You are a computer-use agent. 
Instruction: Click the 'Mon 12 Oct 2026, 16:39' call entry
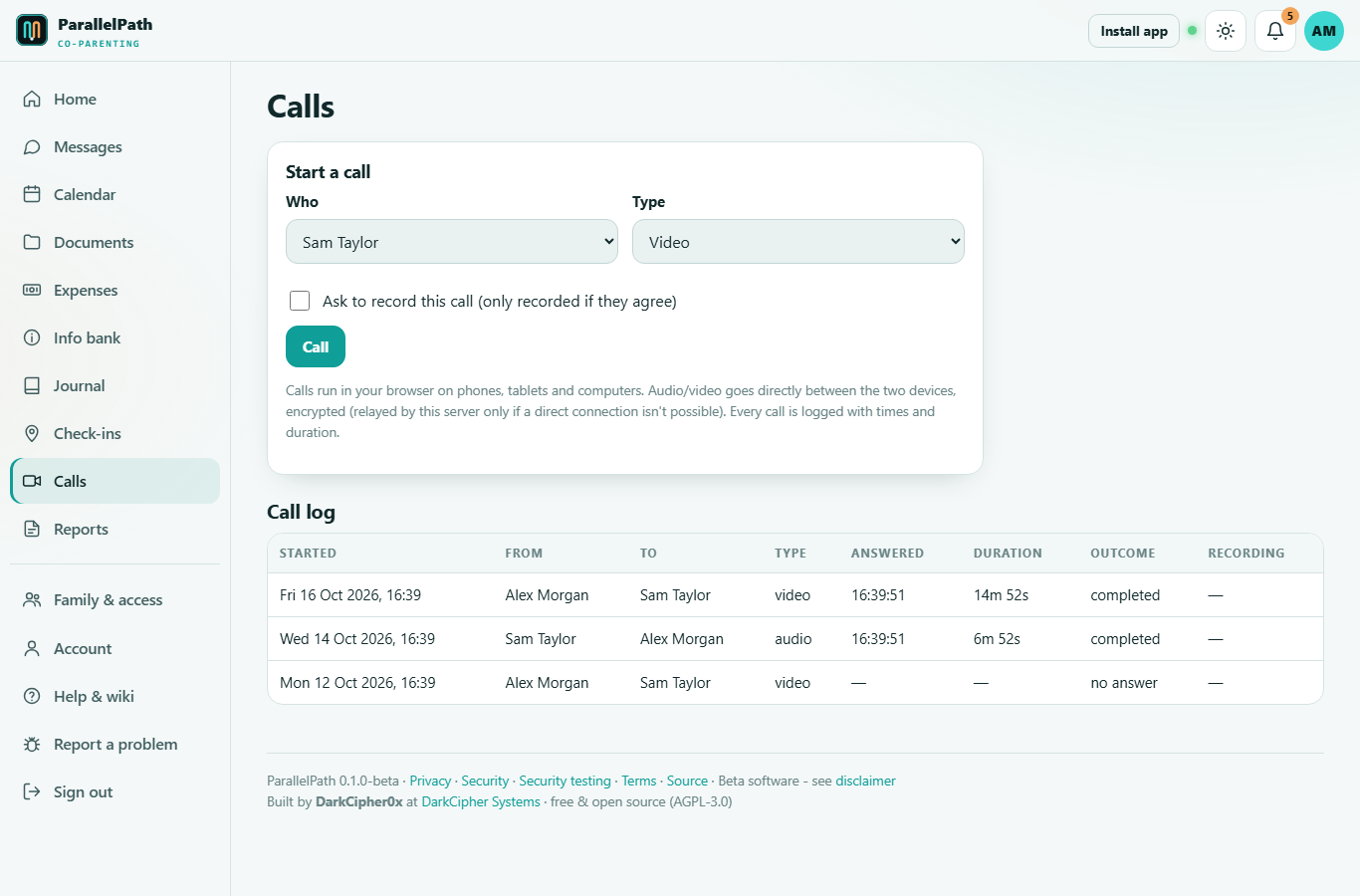coord(795,683)
